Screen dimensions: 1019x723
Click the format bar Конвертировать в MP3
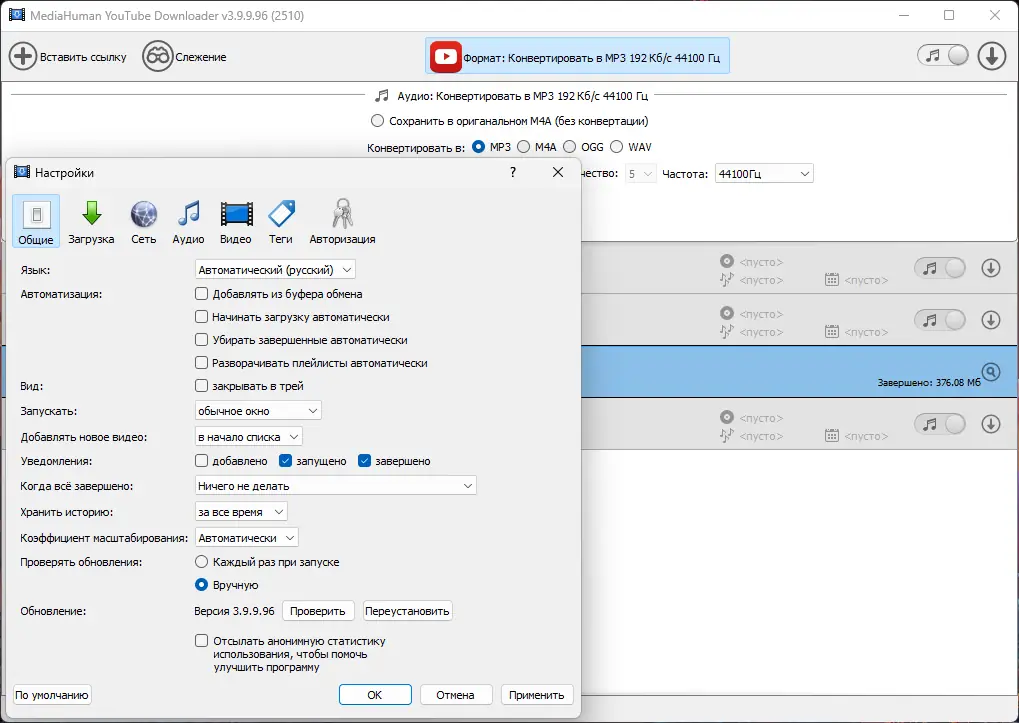click(578, 56)
